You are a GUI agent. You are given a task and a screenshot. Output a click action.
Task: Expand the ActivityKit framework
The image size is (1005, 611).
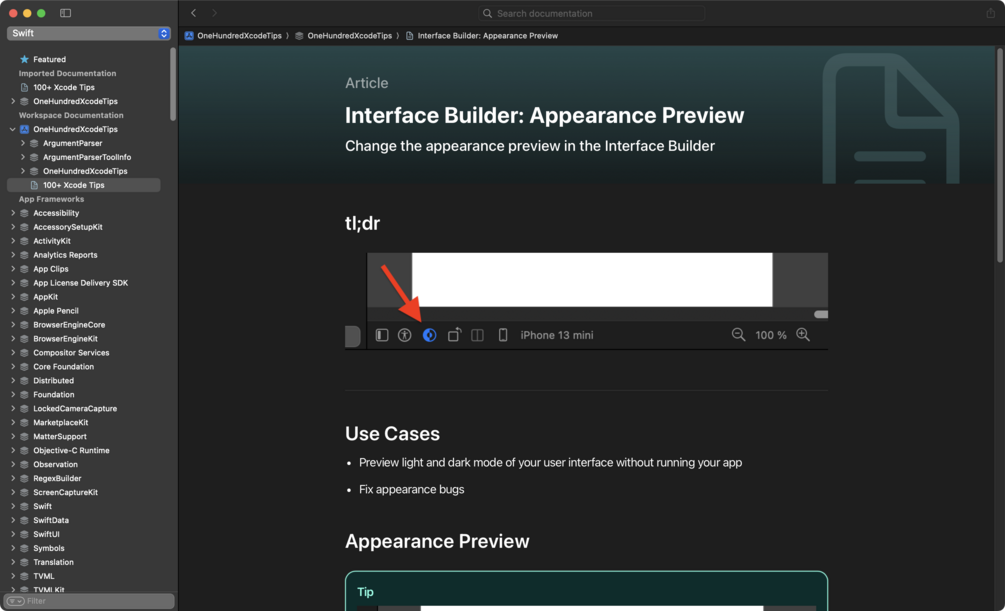(13, 241)
